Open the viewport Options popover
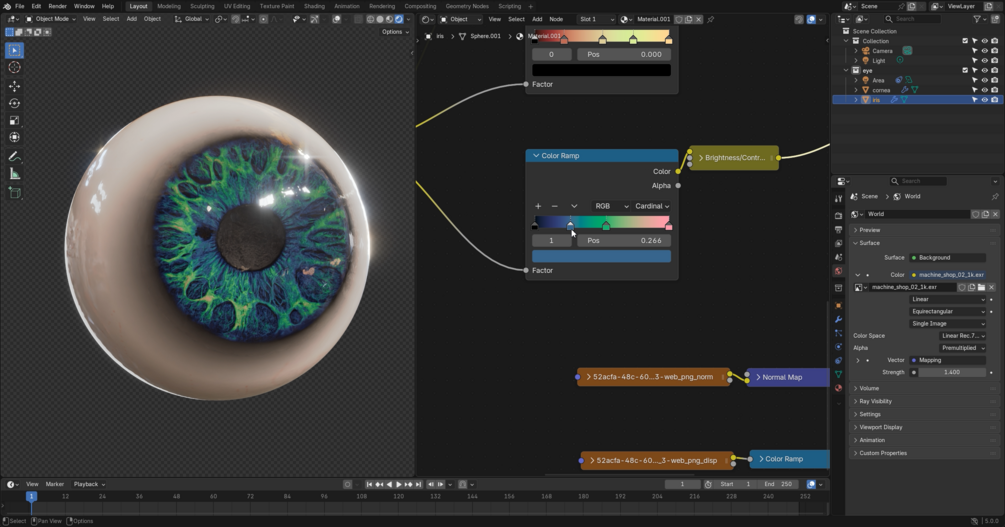 [x=395, y=31]
